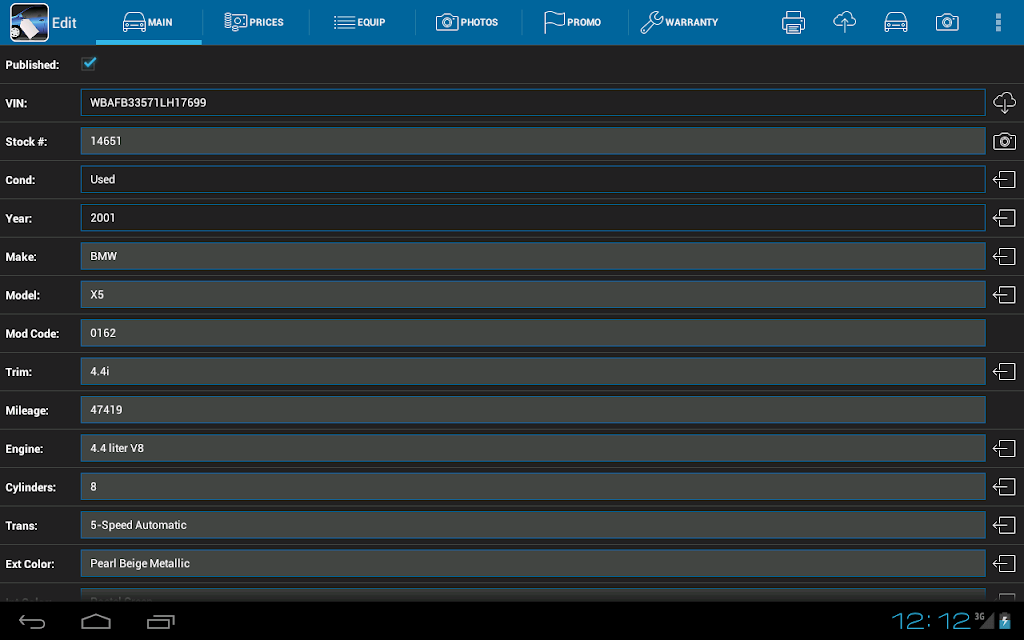Screen dimensions: 1024x640
Task: Tap the Stock # field with 14651
Action: click(x=533, y=141)
